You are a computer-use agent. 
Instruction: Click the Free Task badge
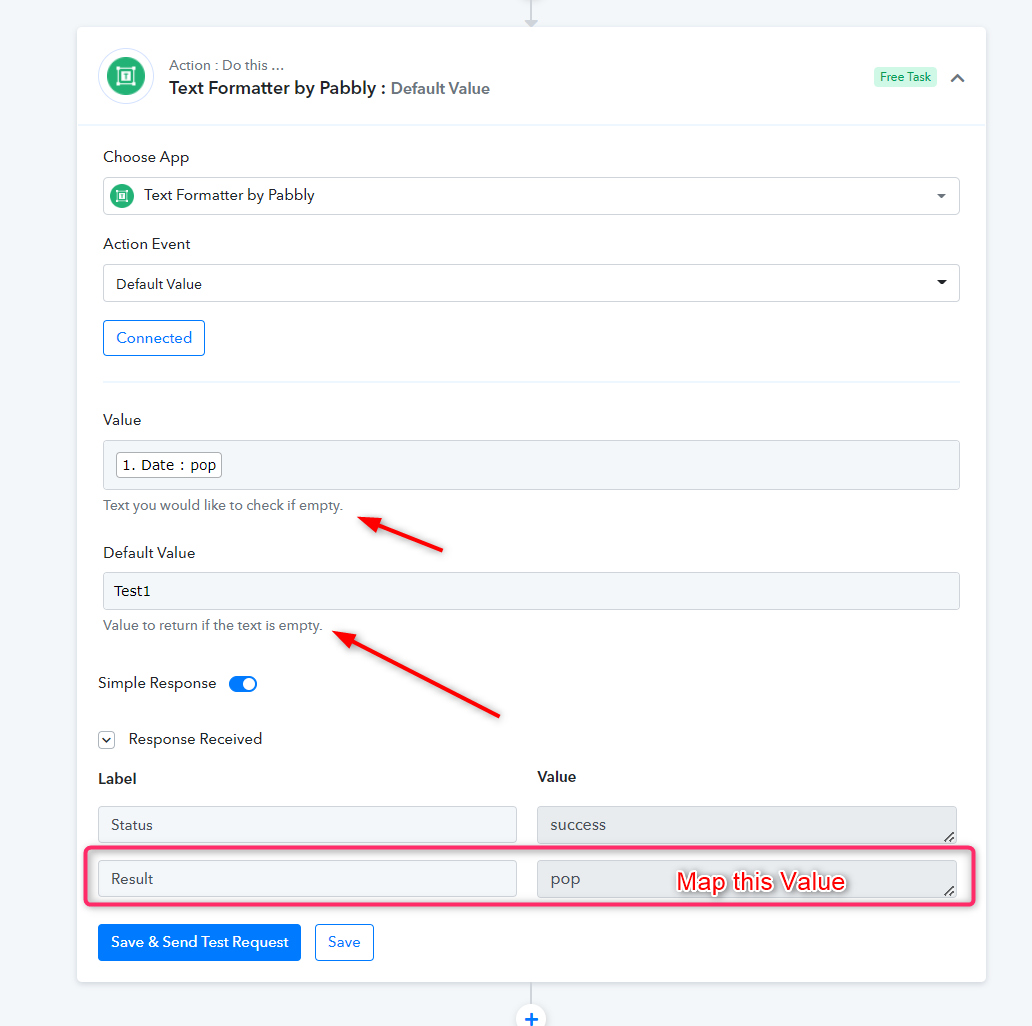pyautogui.click(x=905, y=77)
